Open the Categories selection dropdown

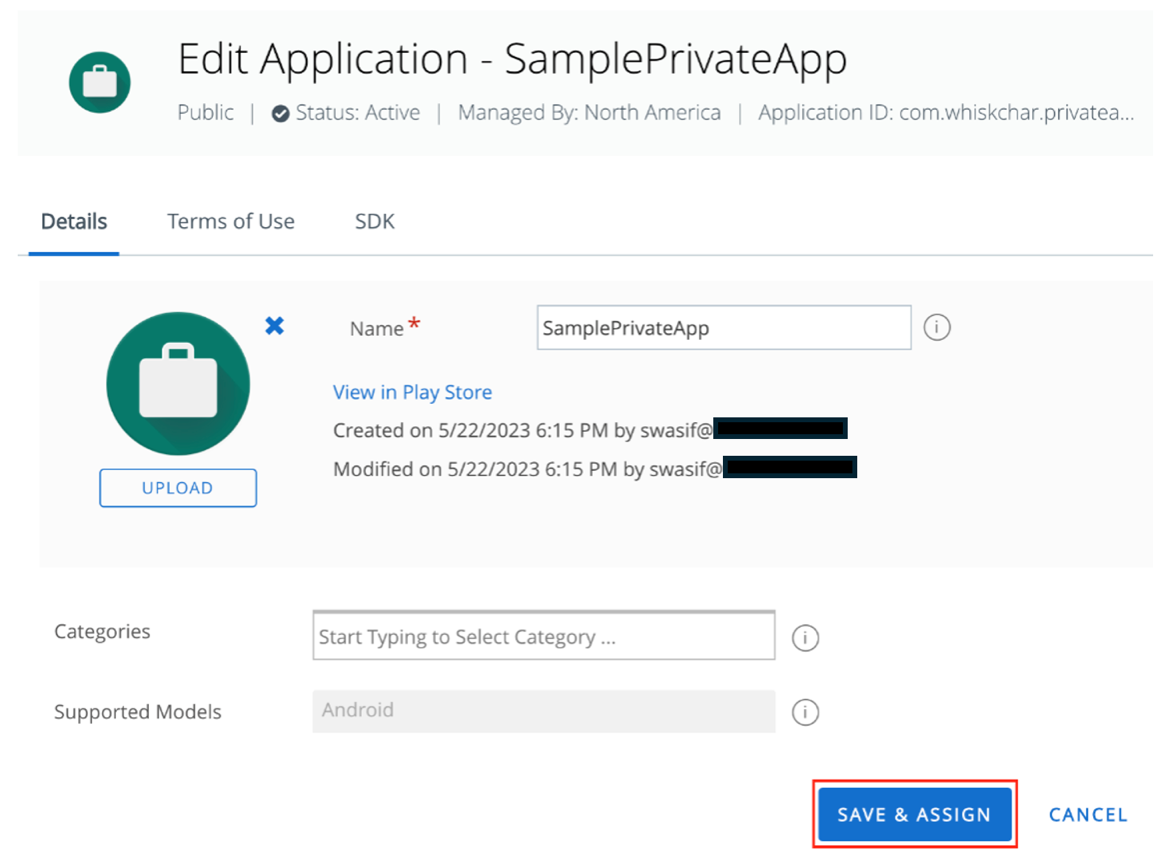coord(543,635)
